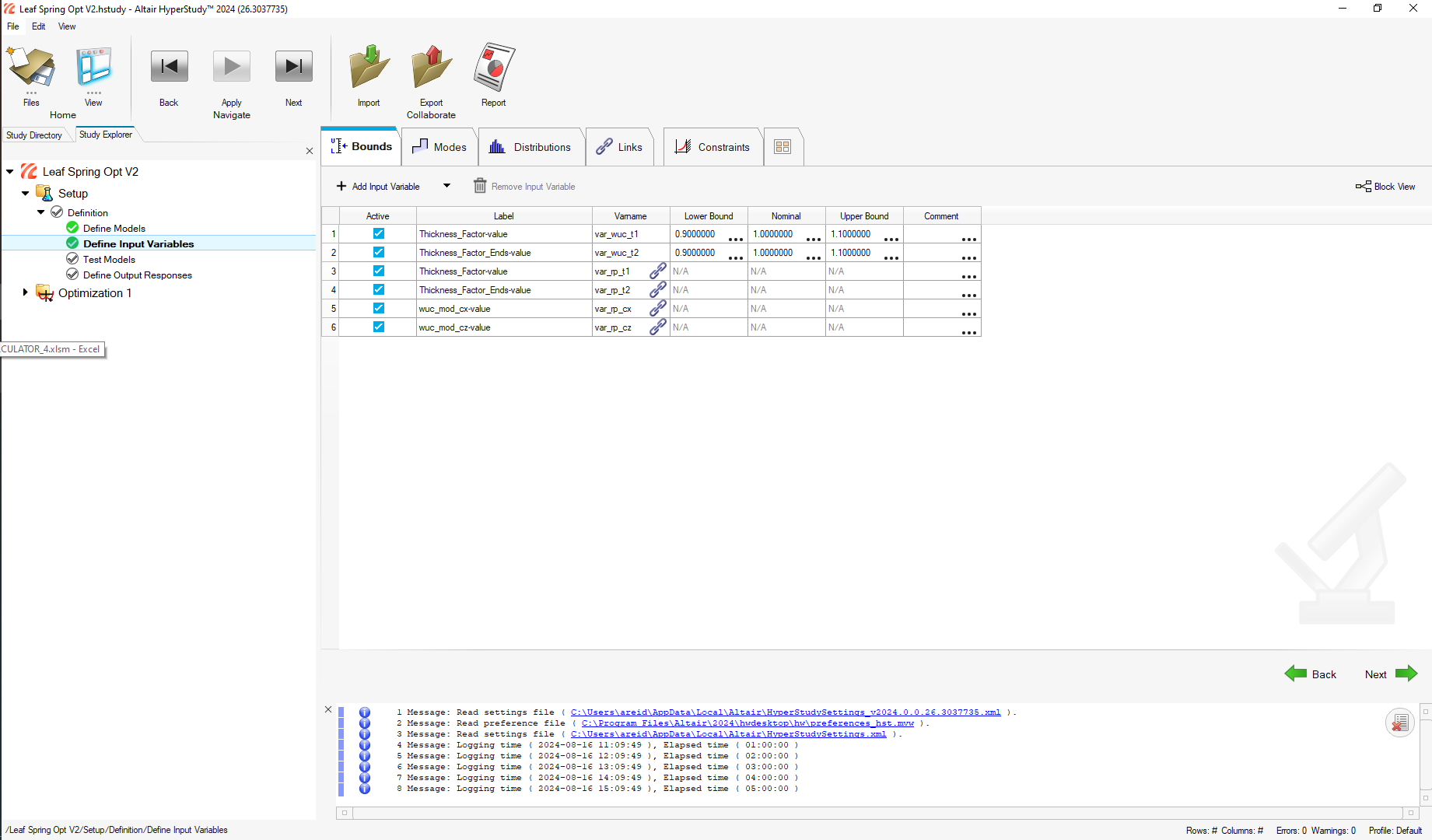Switch to Block View
1432x840 pixels.
pyautogui.click(x=1385, y=187)
